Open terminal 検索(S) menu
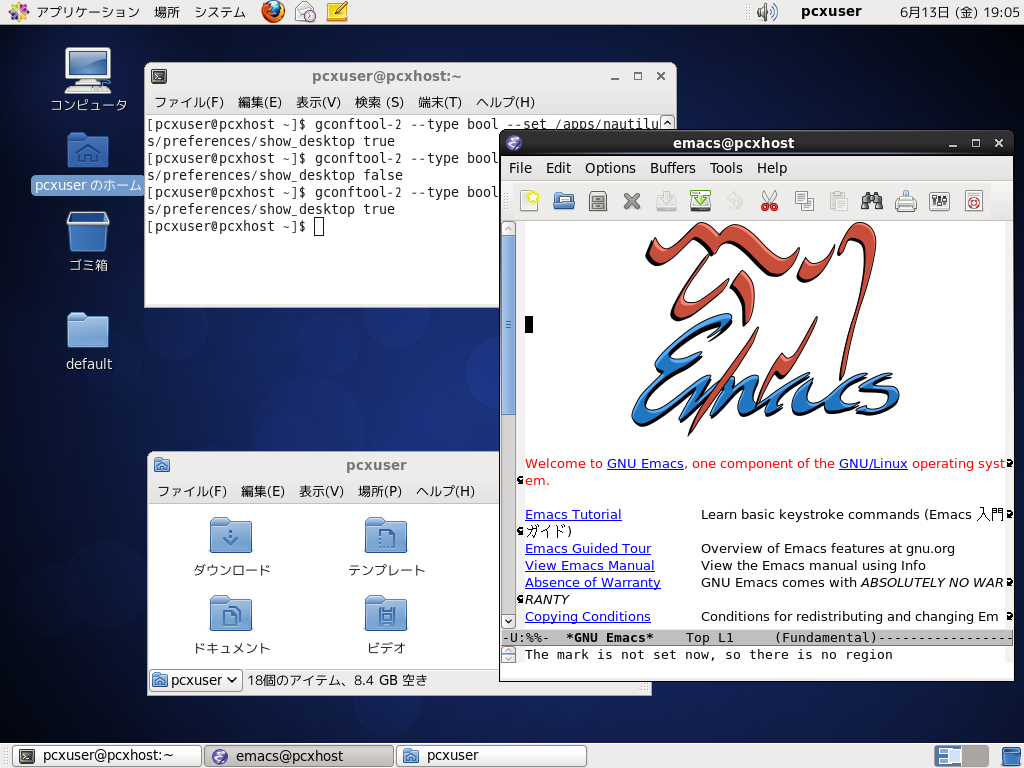The width and height of the screenshot is (1024, 768). coord(379,103)
